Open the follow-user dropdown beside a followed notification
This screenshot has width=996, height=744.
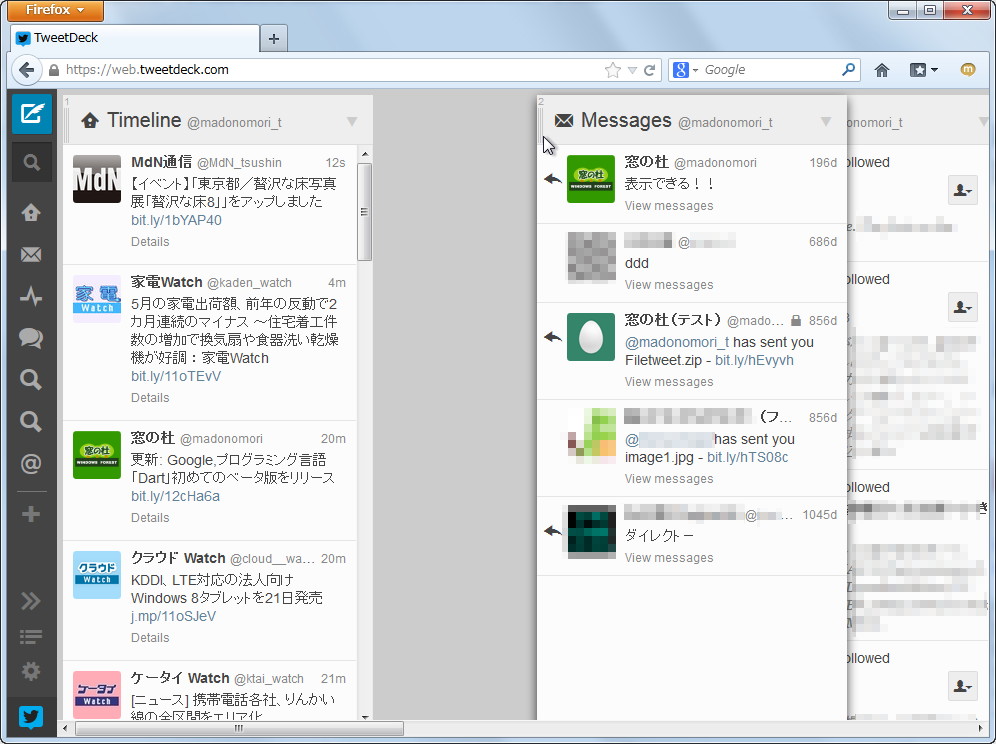pos(962,190)
